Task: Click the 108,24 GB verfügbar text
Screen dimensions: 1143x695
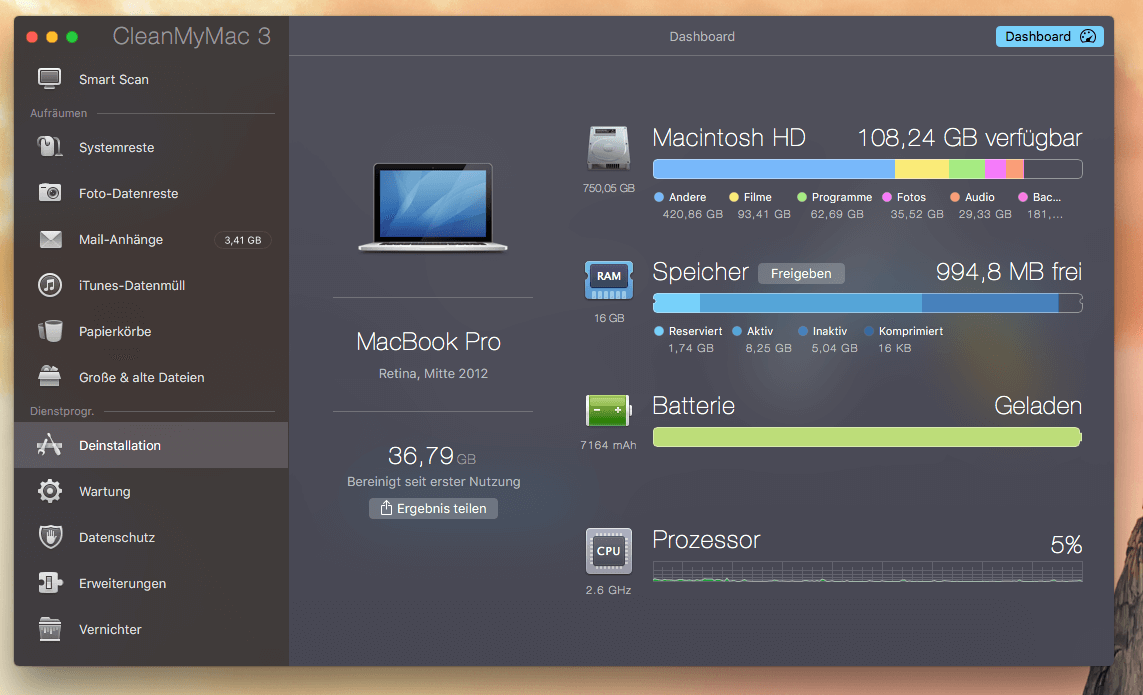Action: [x=970, y=138]
